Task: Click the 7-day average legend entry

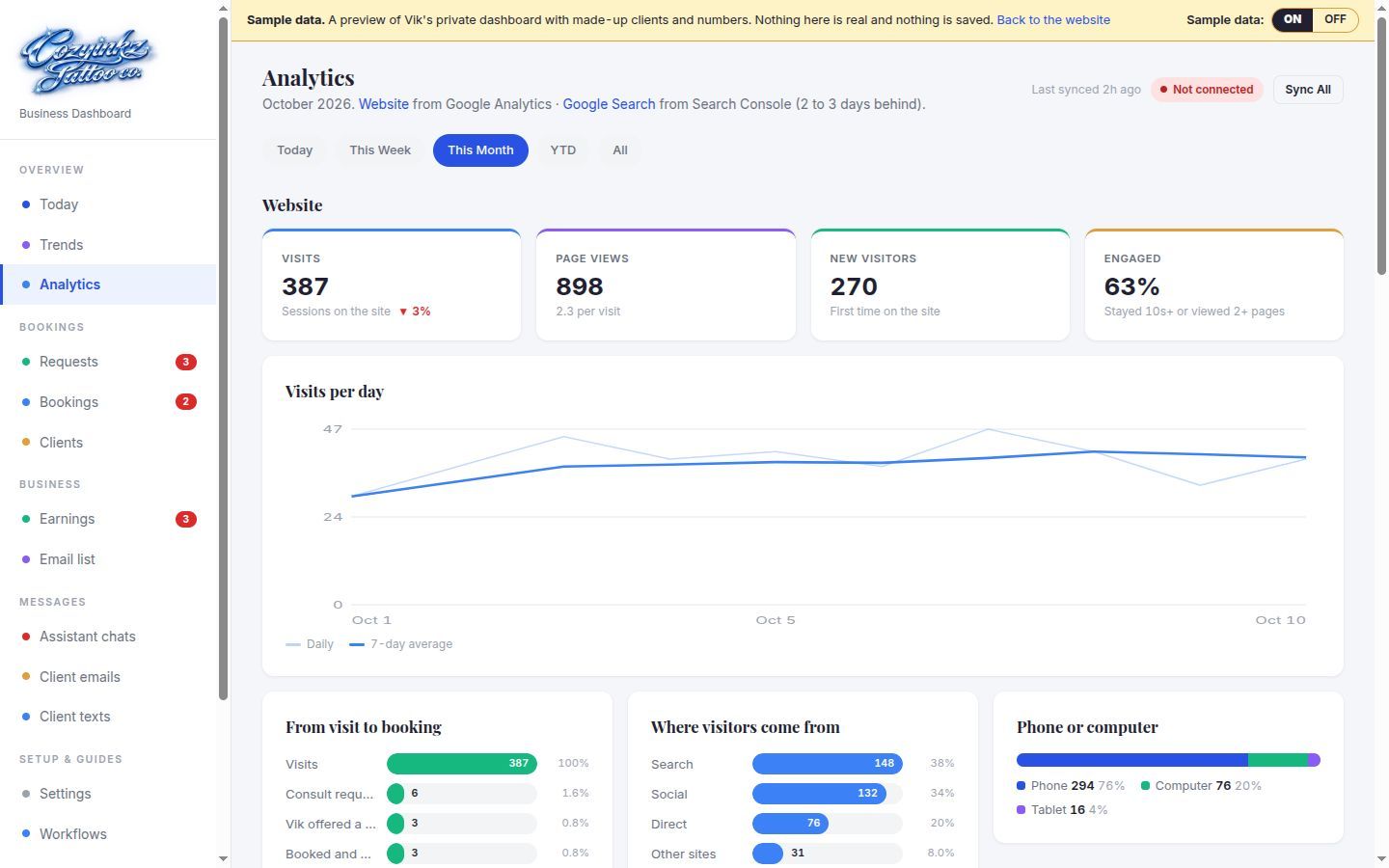Action: 400,644
